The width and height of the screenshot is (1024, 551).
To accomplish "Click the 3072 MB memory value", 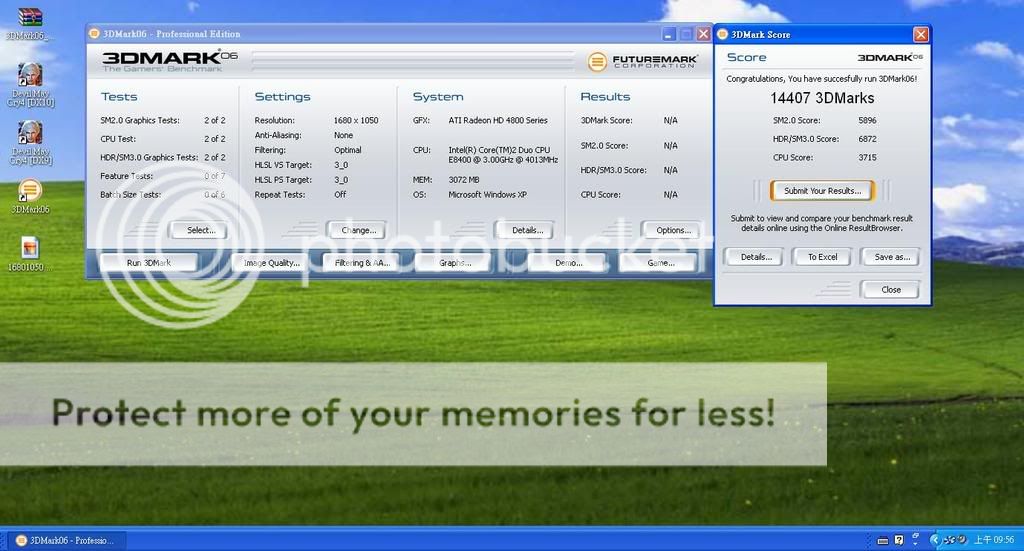I will click(x=463, y=180).
